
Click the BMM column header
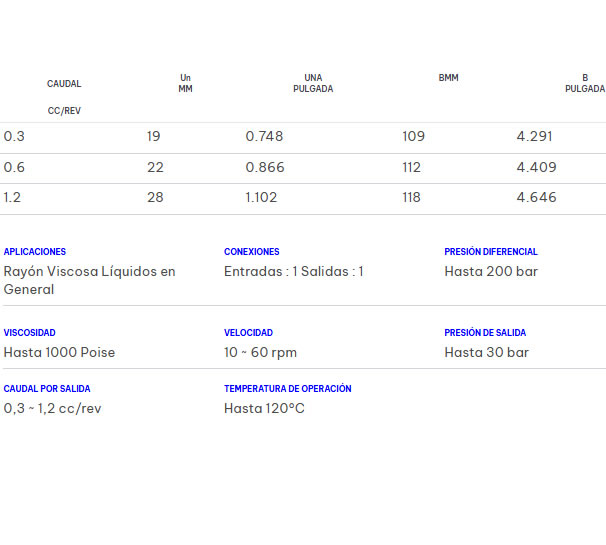pyautogui.click(x=448, y=78)
